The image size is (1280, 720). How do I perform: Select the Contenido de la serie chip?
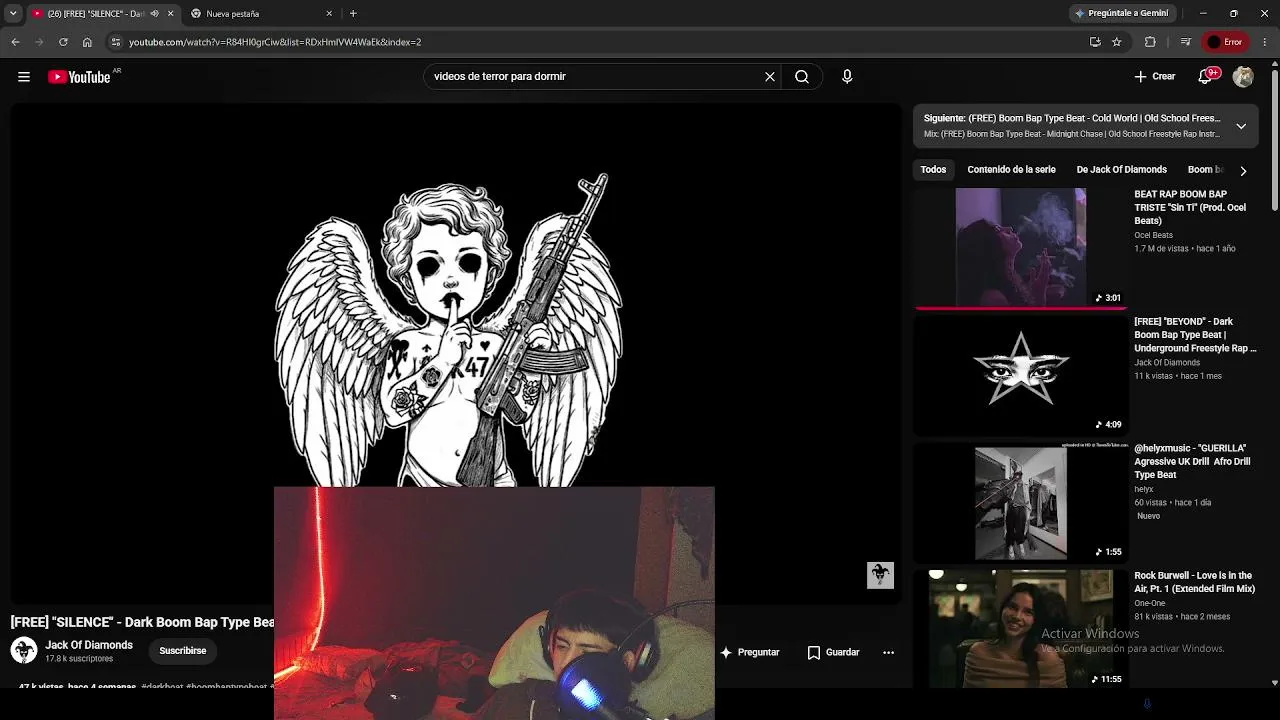click(x=1011, y=170)
